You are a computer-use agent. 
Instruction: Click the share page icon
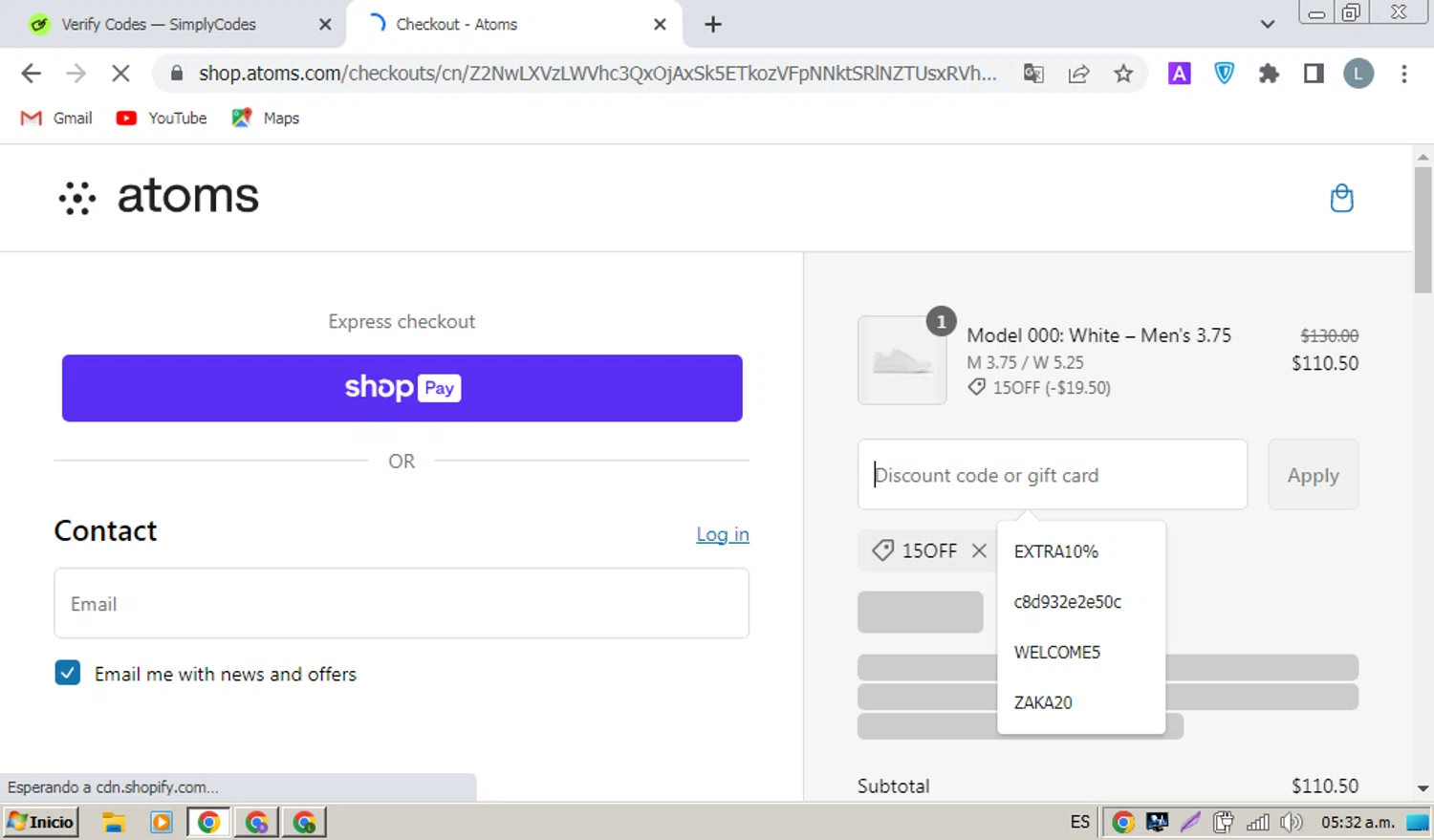point(1078,74)
